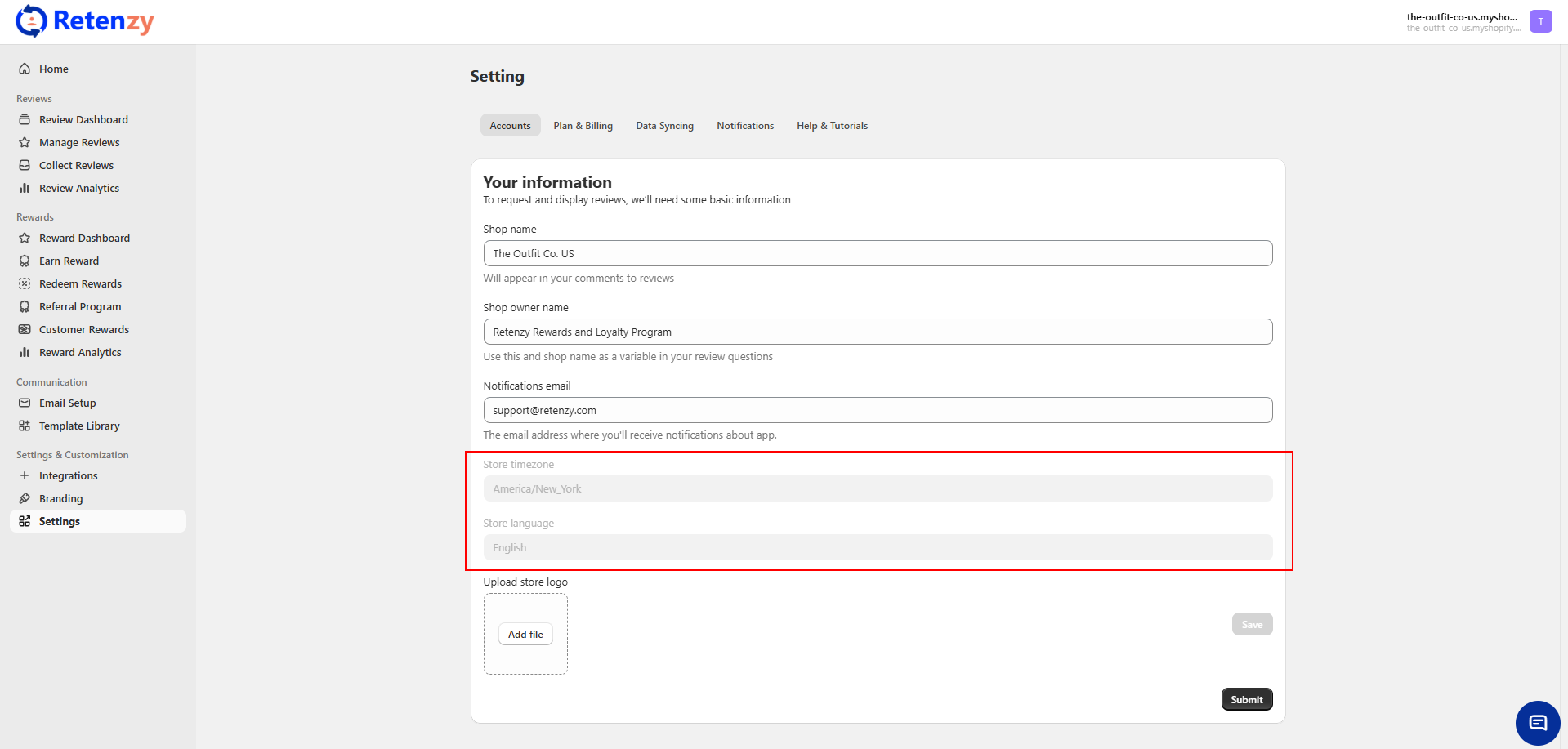The width and height of the screenshot is (1568, 749).
Task: Open the Store timezone dropdown
Action: (x=877, y=489)
